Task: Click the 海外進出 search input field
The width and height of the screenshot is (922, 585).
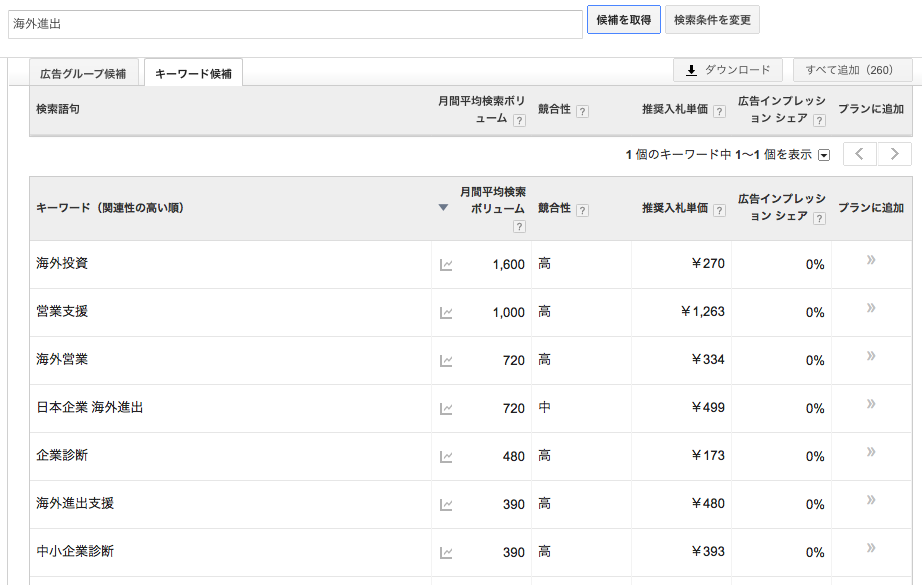Action: [x=295, y=24]
